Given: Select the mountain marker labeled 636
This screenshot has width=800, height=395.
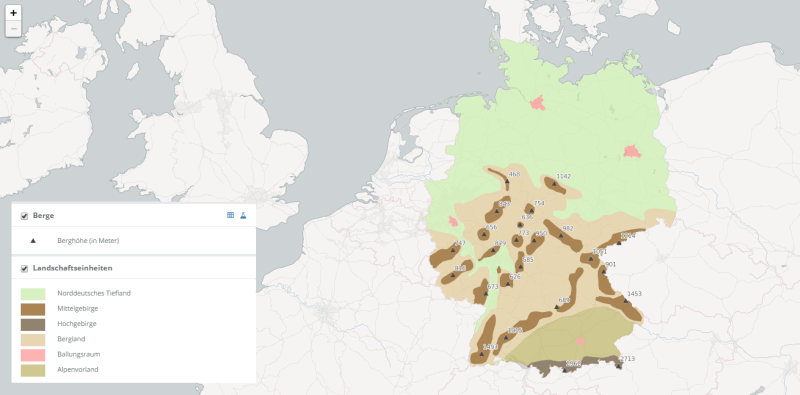Looking at the screenshot, I should click(x=520, y=225).
